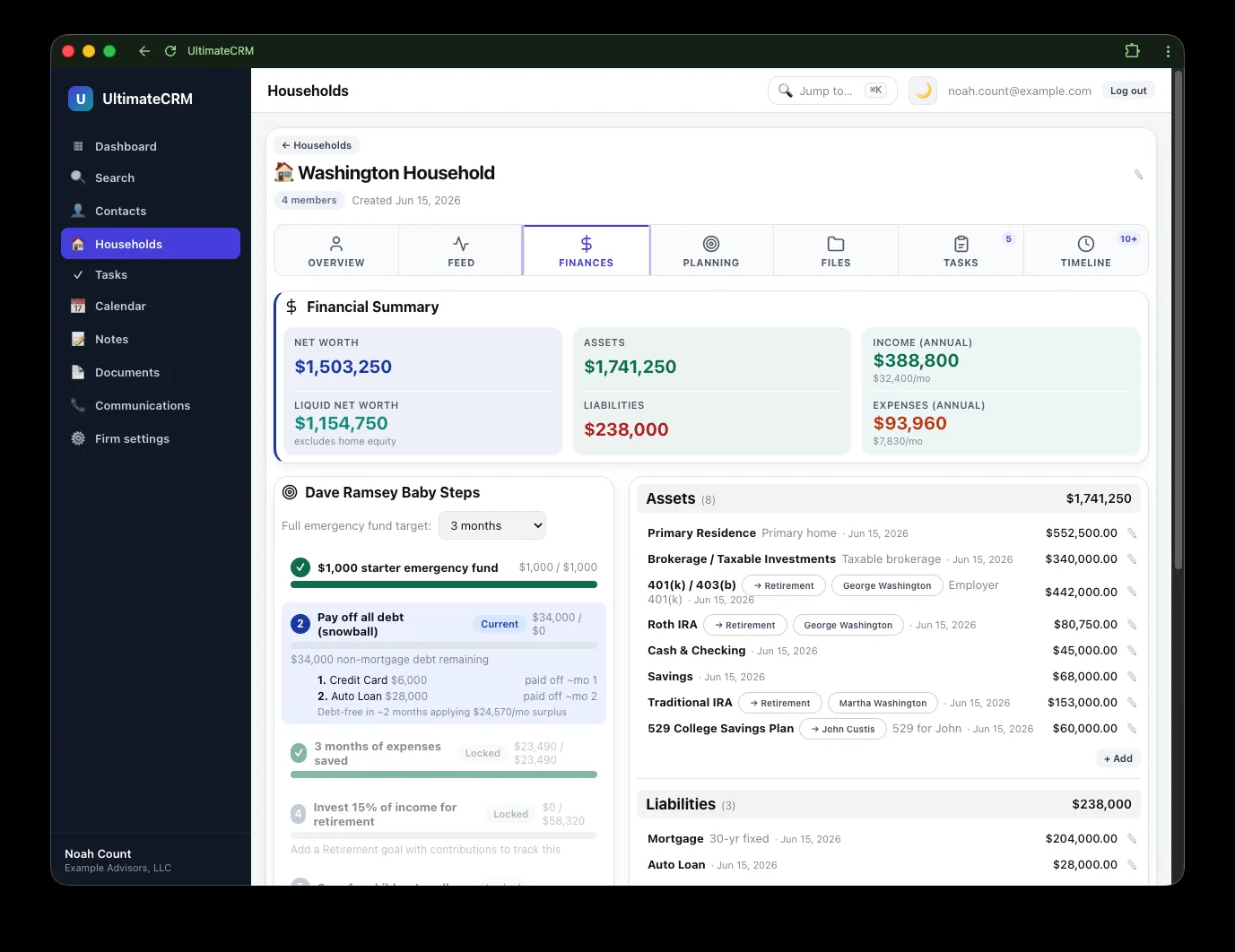Edit the 401(k) / 403(b) asset

tap(1132, 592)
